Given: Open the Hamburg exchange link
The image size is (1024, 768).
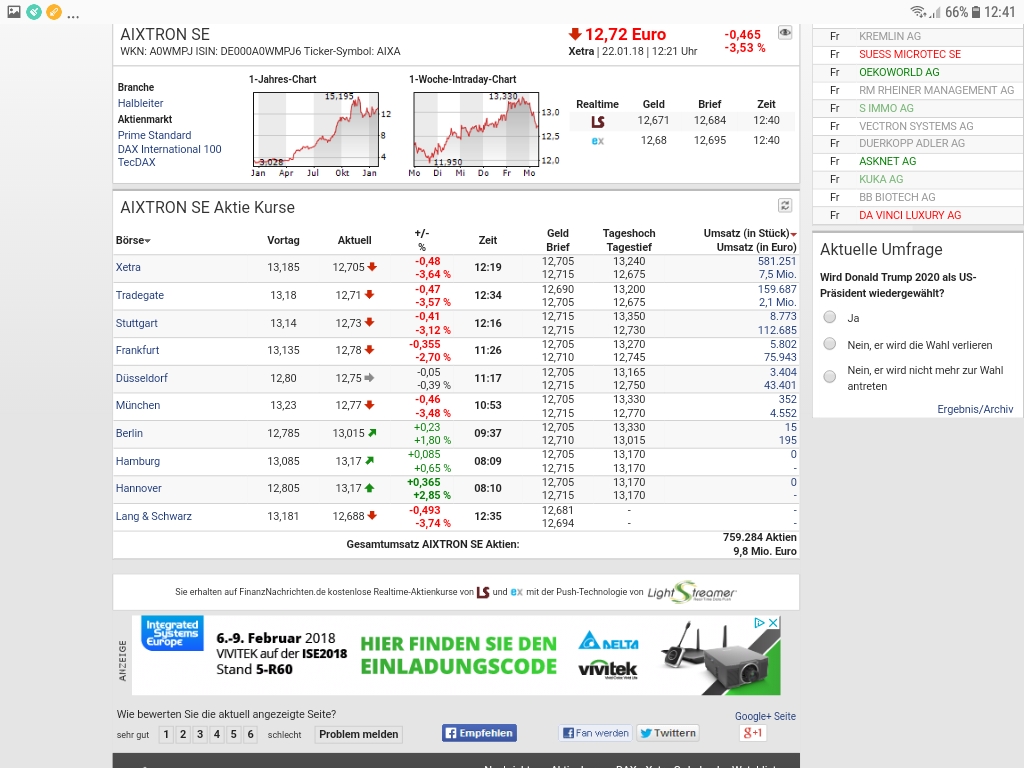Looking at the screenshot, I should coord(138,461).
